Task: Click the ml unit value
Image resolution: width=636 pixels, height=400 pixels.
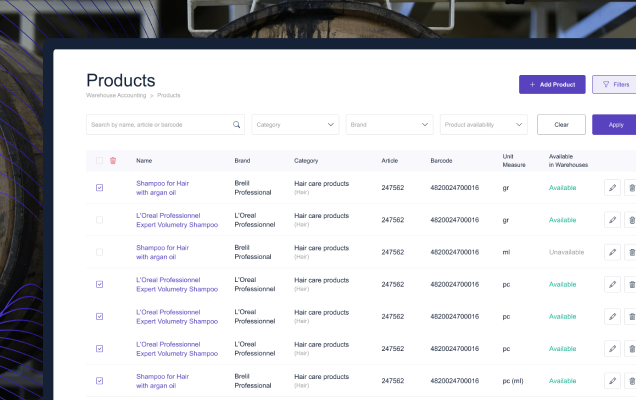Action: [x=506, y=252]
